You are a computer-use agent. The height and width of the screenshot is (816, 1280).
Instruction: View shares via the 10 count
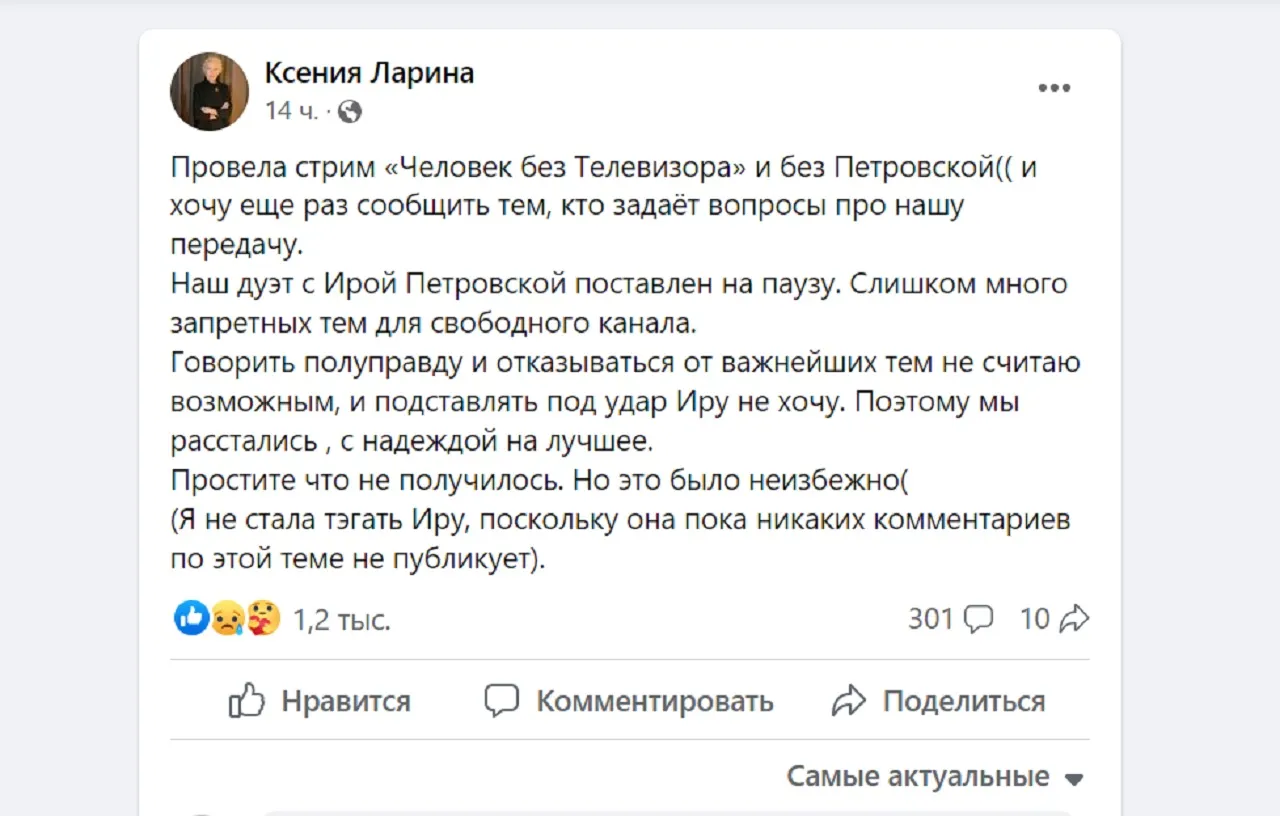1034,620
